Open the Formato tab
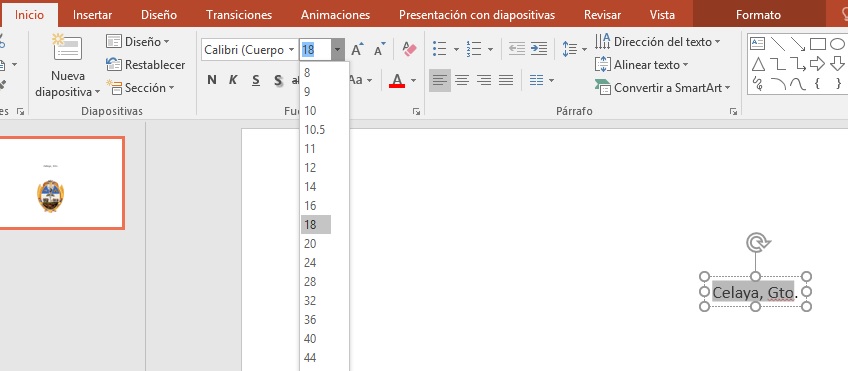848x371 pixels. [758, 15]
